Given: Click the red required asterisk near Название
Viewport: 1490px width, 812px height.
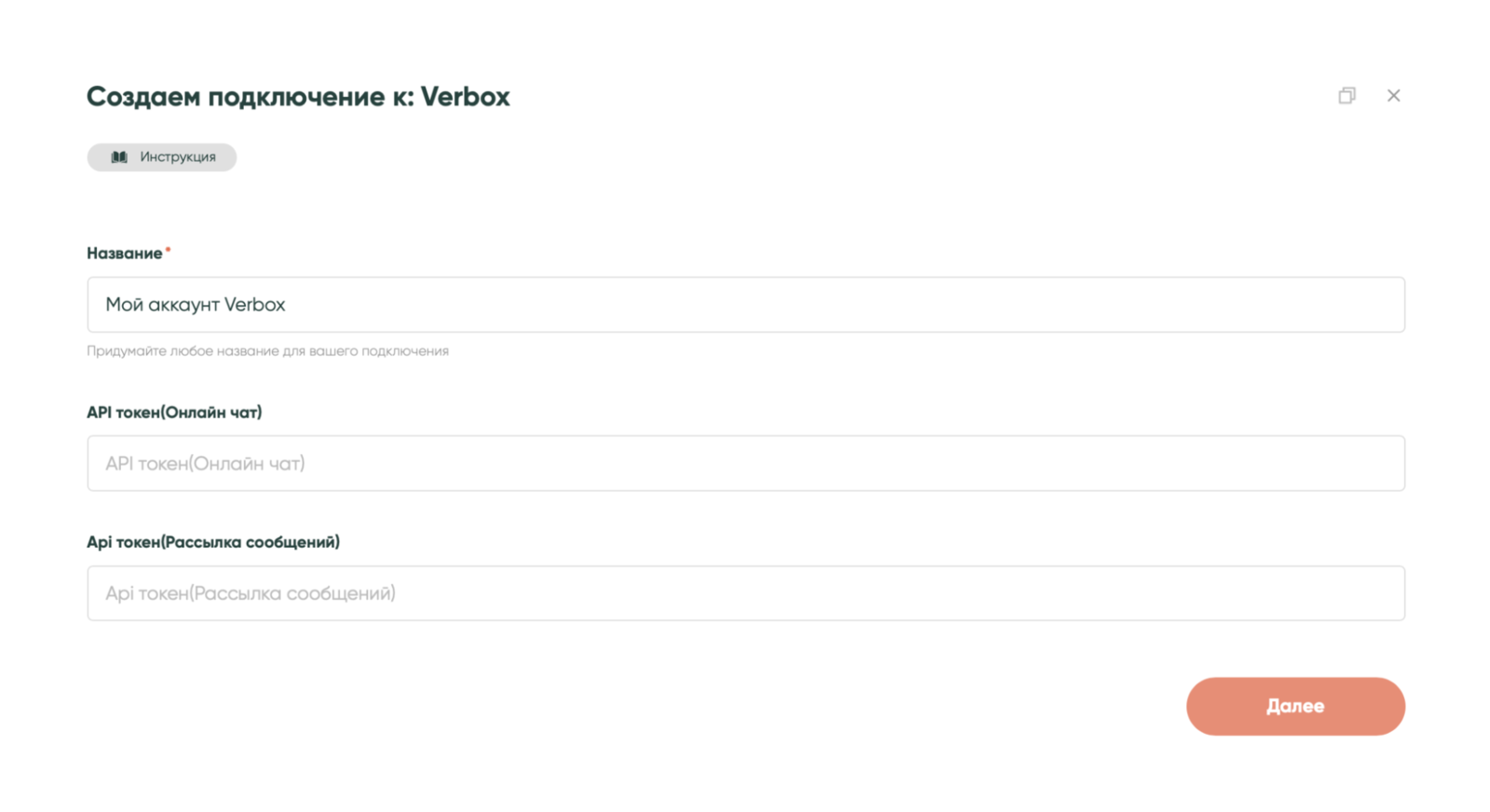Looking at the screenshot, I should 168,250.
